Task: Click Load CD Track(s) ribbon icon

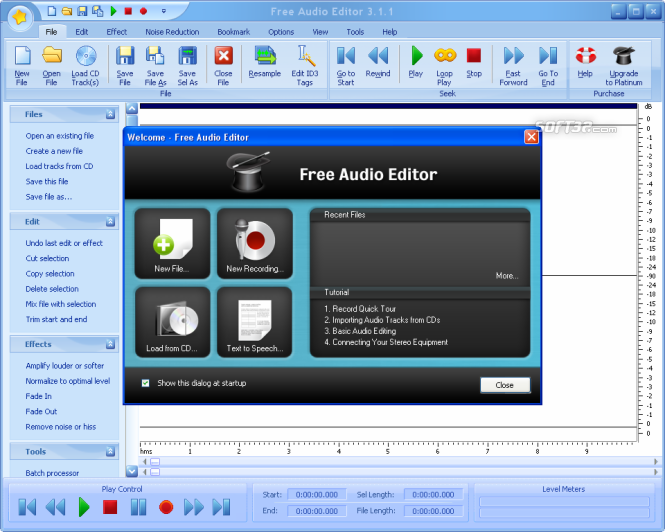Action: coord(85,66)
